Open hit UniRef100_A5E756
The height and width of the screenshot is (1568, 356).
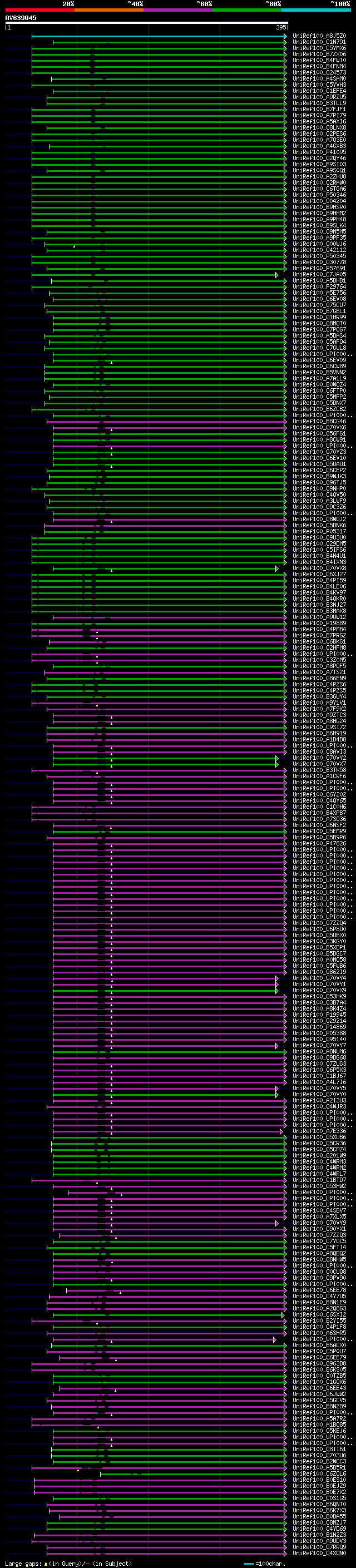[x=319, y=293]
